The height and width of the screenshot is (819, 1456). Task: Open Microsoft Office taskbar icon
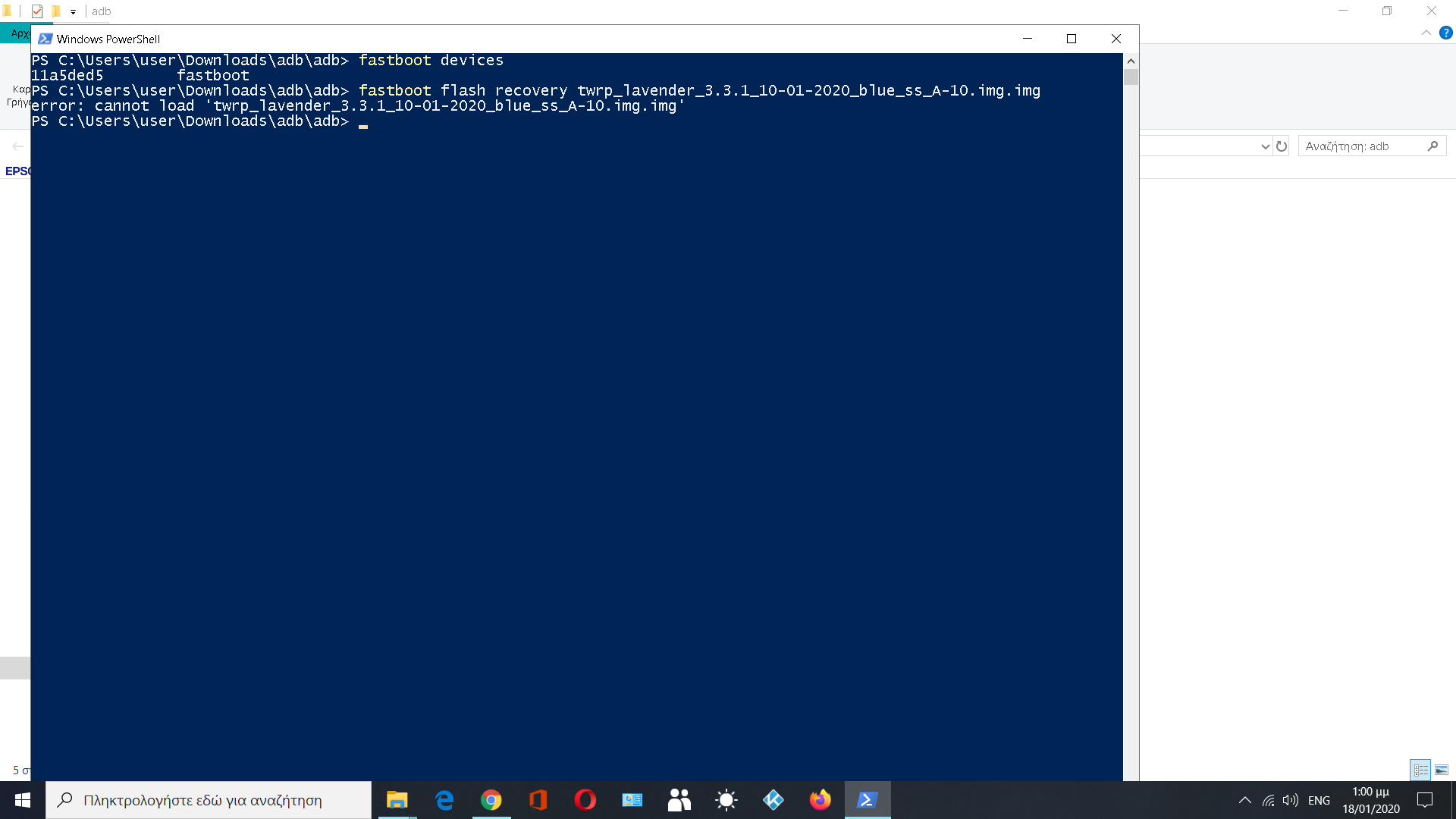tap(538, 800)
